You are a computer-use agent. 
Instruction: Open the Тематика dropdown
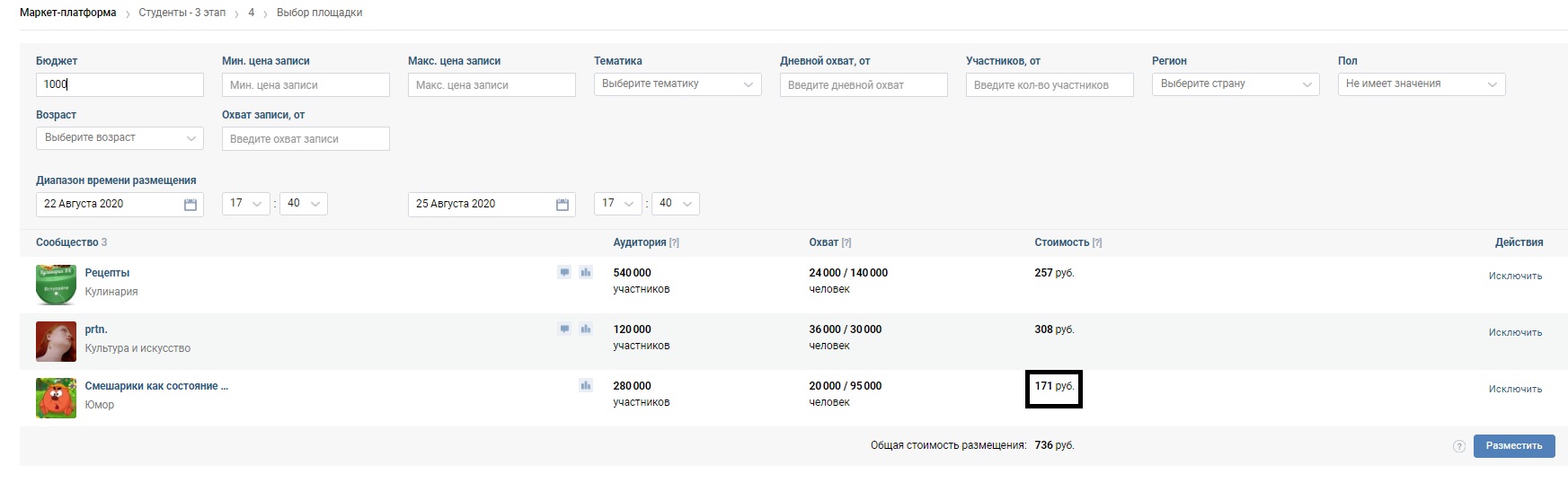click(x=678, y=84)
